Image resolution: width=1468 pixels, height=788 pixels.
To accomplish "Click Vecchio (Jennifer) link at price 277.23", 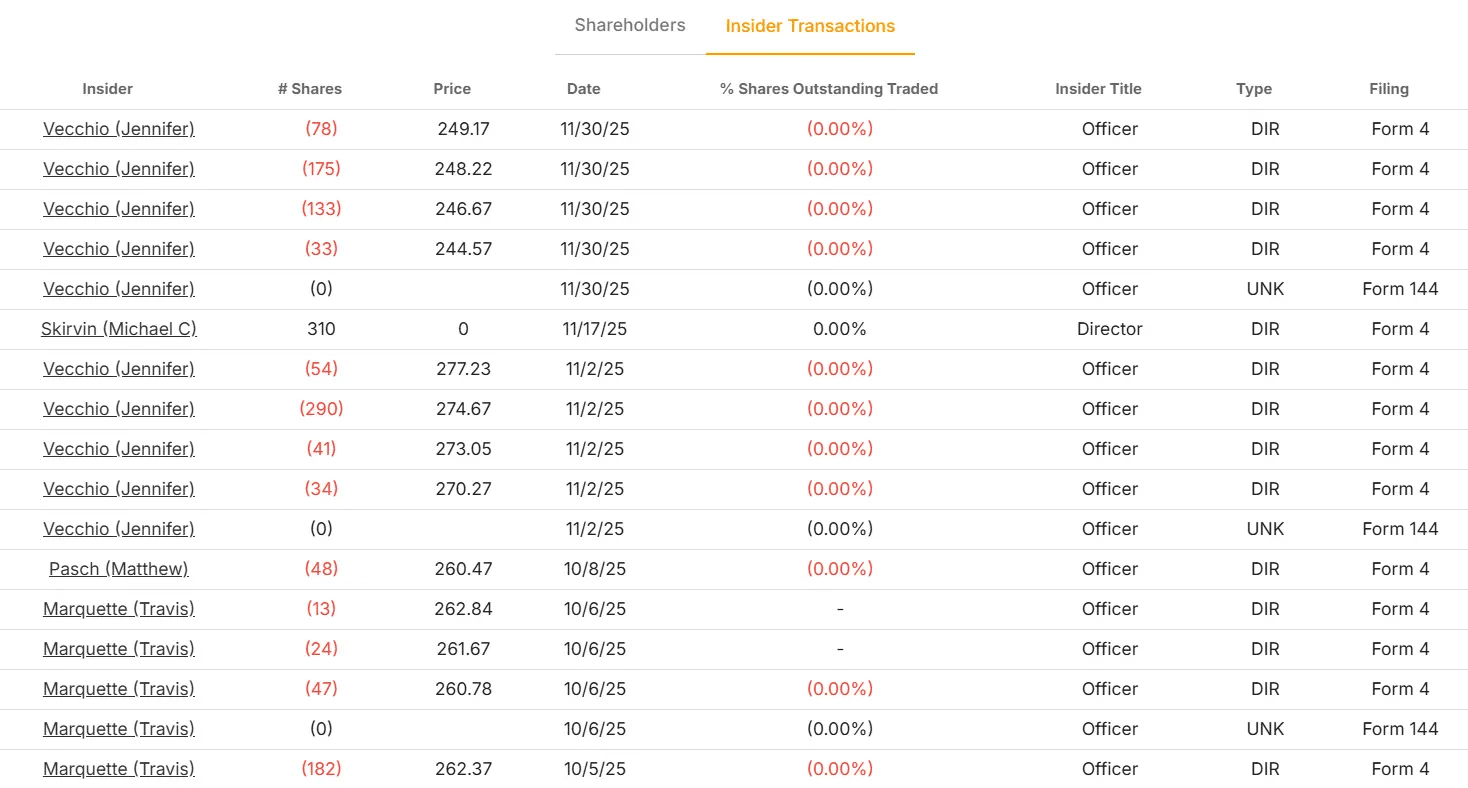I will click(x=119, y=369).
